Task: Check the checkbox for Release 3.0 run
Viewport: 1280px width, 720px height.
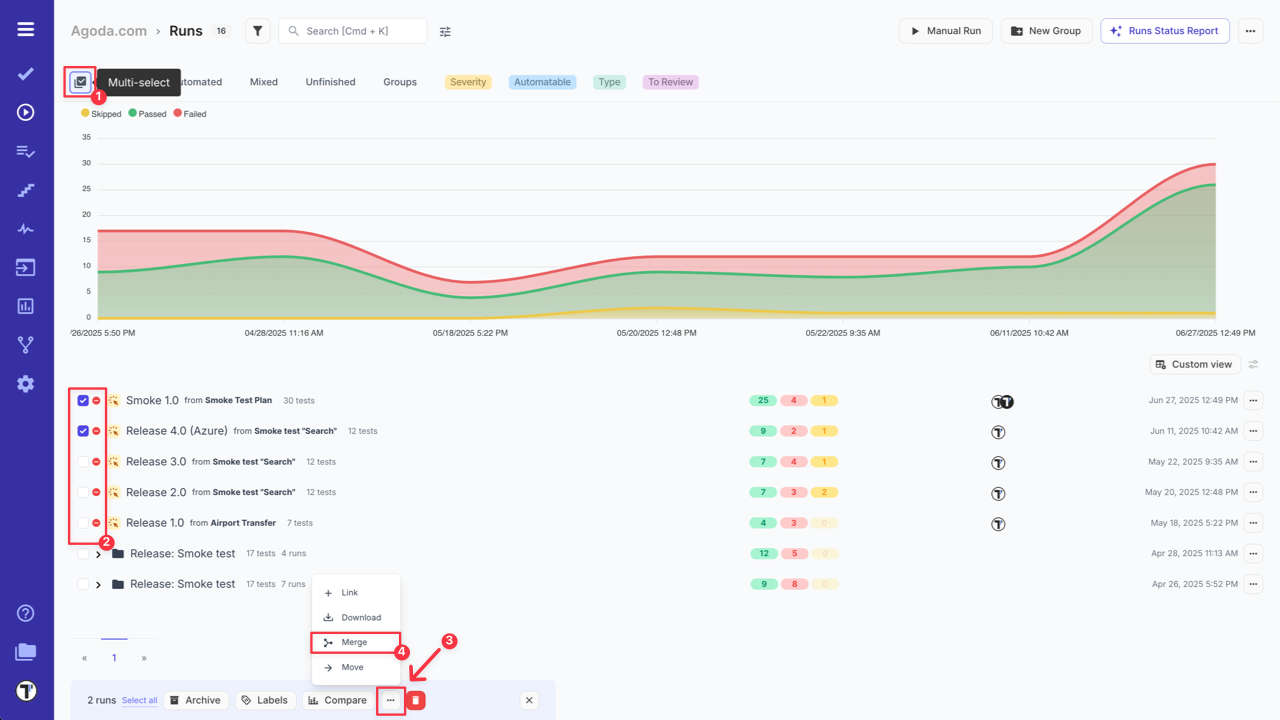Action: pos(84,461)
